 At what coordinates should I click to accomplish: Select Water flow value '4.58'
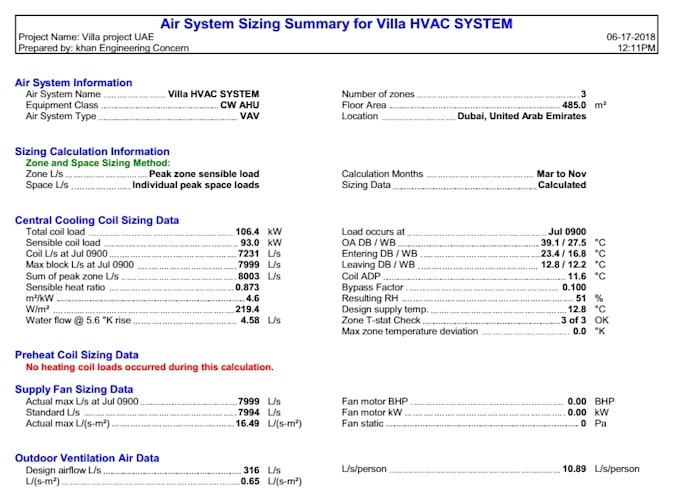point(250,320)
